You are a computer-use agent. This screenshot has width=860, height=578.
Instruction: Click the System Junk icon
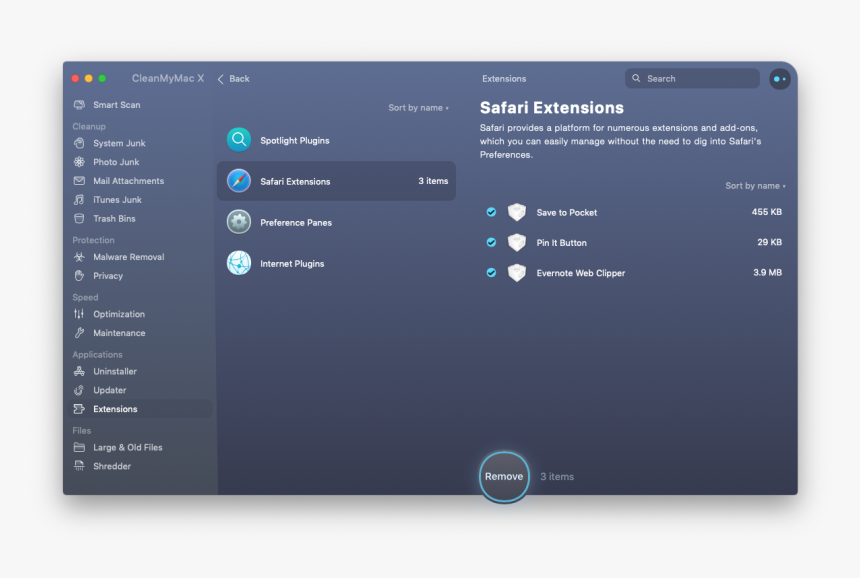[x=80, y=143]
